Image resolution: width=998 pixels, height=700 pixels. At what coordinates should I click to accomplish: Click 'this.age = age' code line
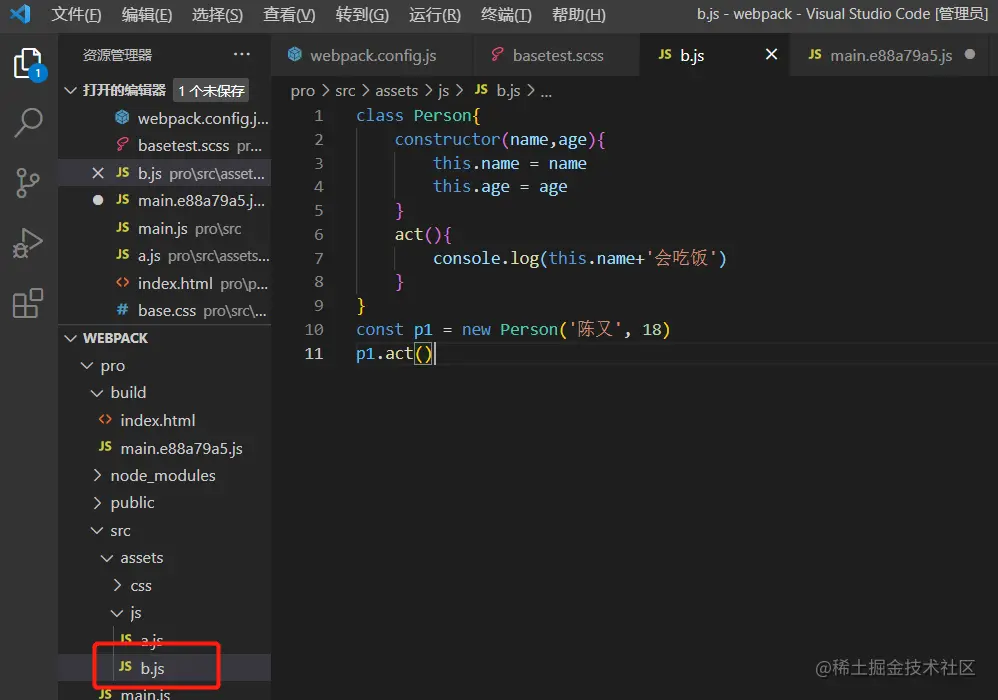coord(500,186)
